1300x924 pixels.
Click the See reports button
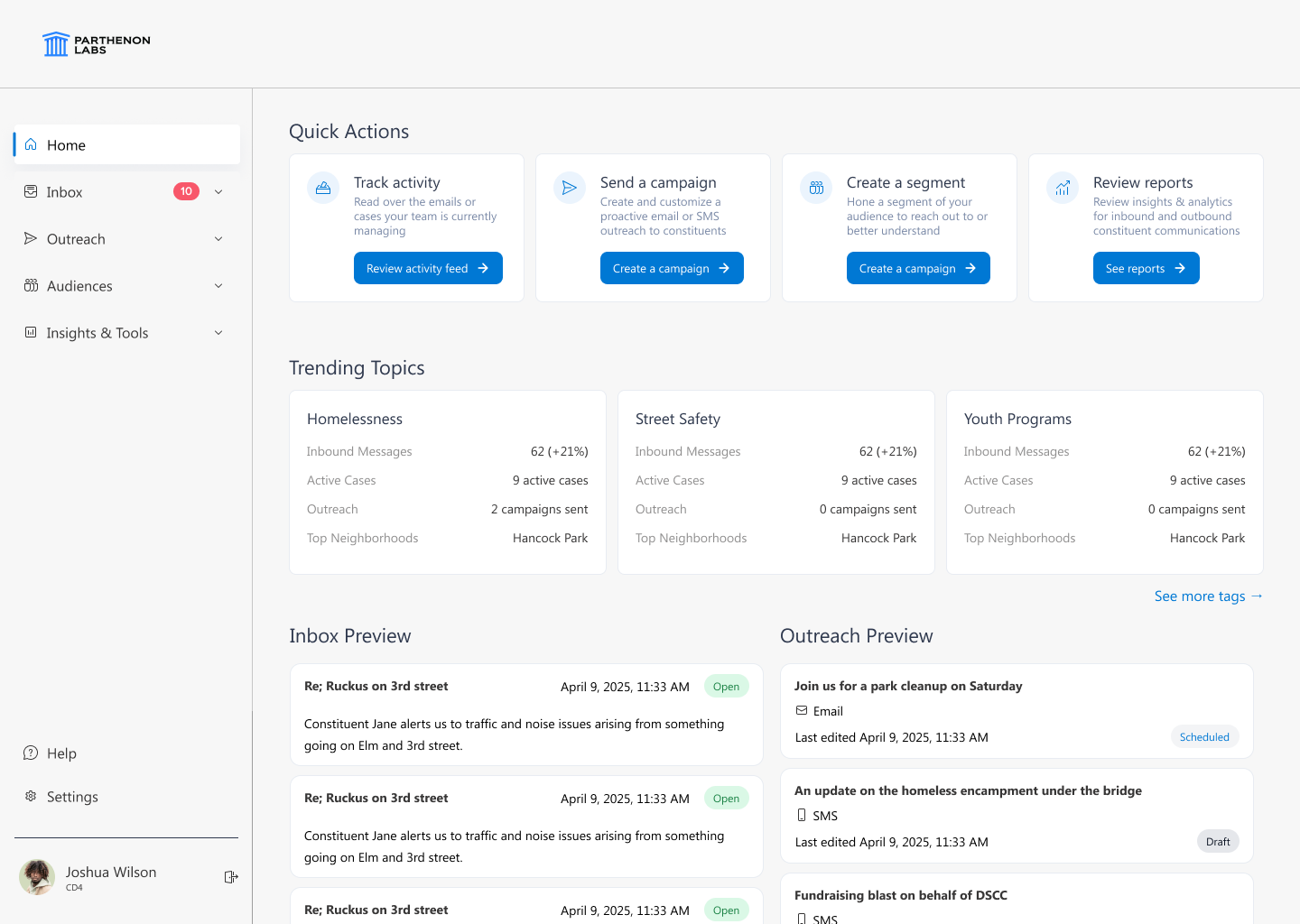[x=1146, y=268]
